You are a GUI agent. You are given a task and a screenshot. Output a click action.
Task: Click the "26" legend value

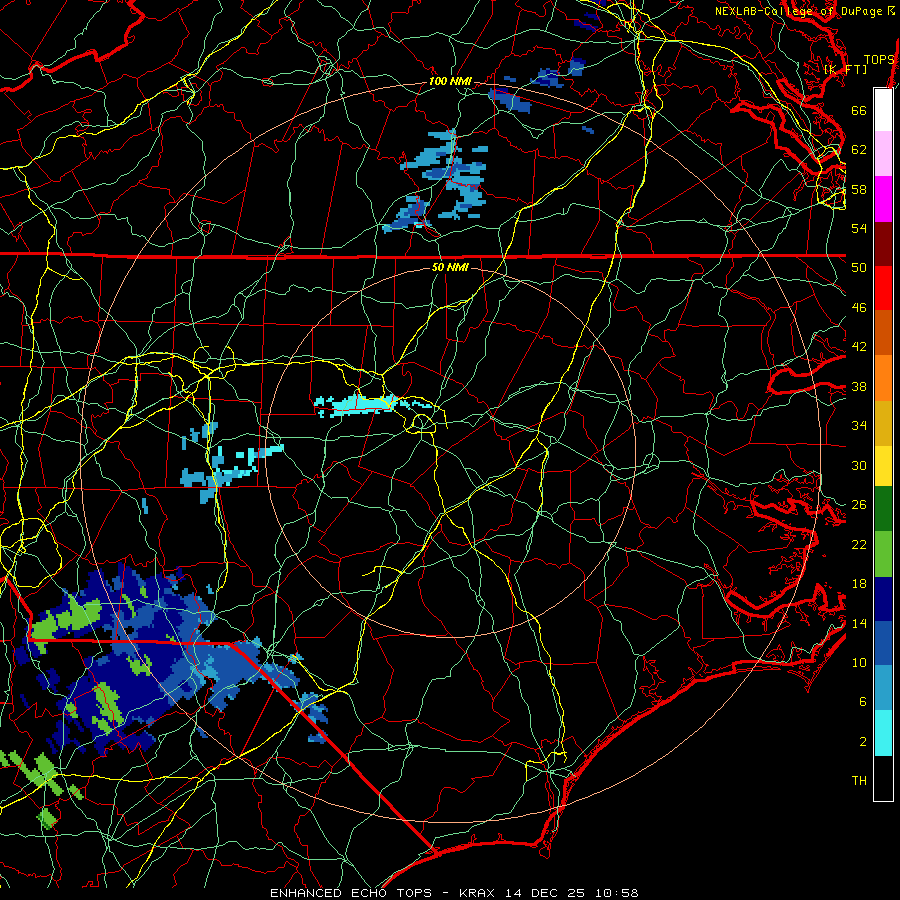point(859,505)
